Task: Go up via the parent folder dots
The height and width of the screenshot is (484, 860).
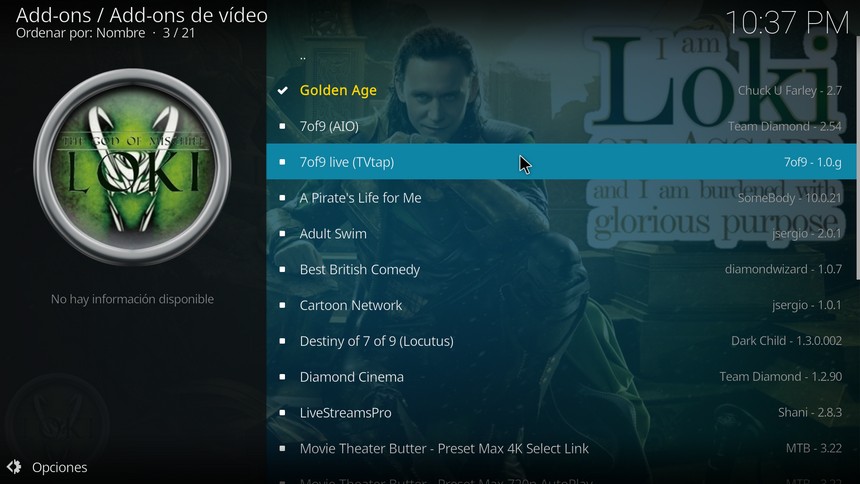Action: coord(303,57)
